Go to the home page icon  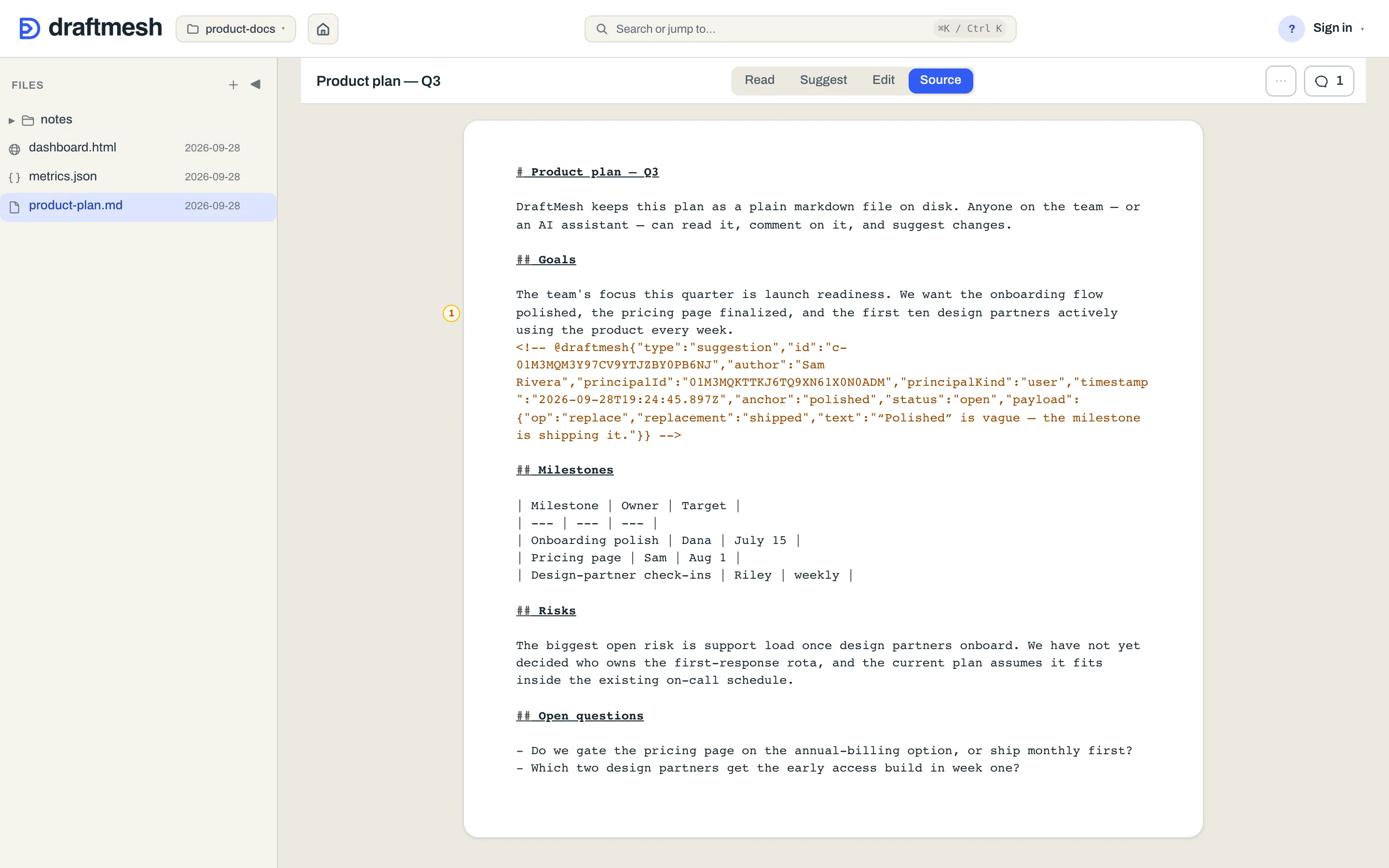point(323,29)
